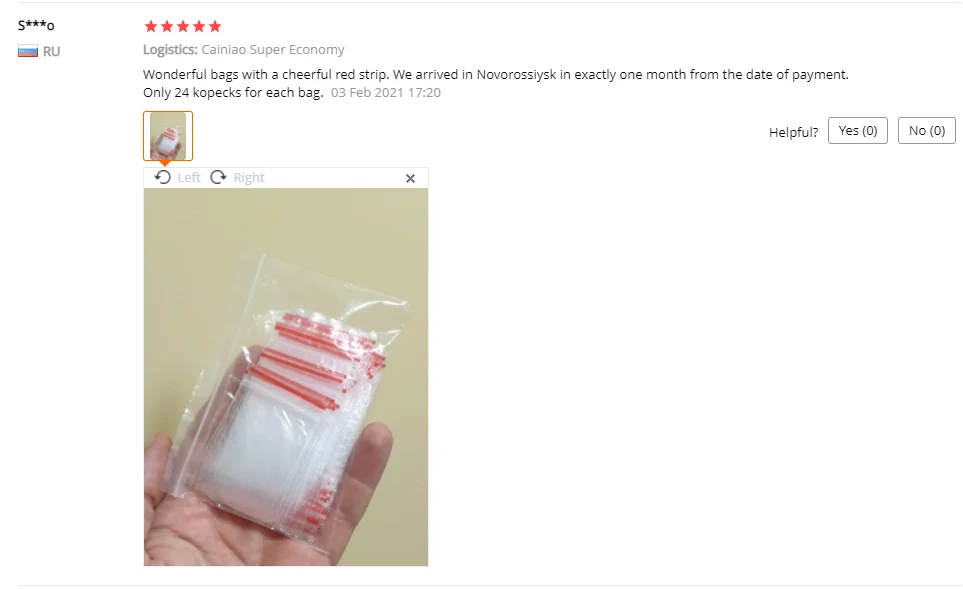Click the 'Right' rotate label
The height and width of the screenshot is (589, 963).
pyautogui.click(x=249, y=177)
